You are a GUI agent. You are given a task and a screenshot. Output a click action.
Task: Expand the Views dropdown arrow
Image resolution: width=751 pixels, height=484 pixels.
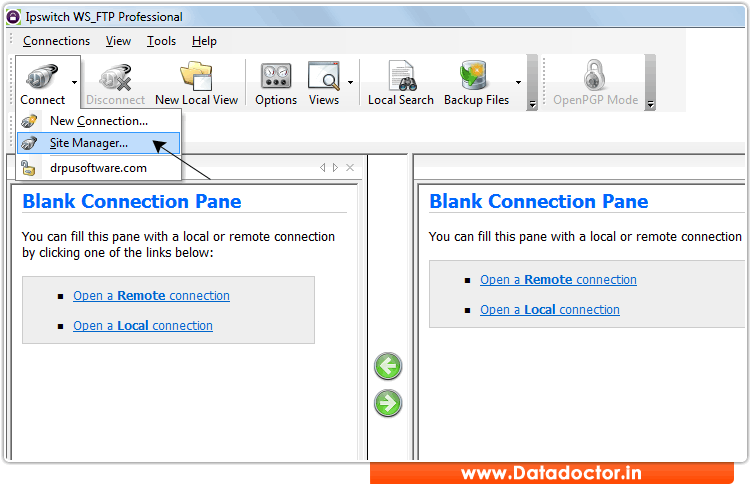(x=350, y=82)
